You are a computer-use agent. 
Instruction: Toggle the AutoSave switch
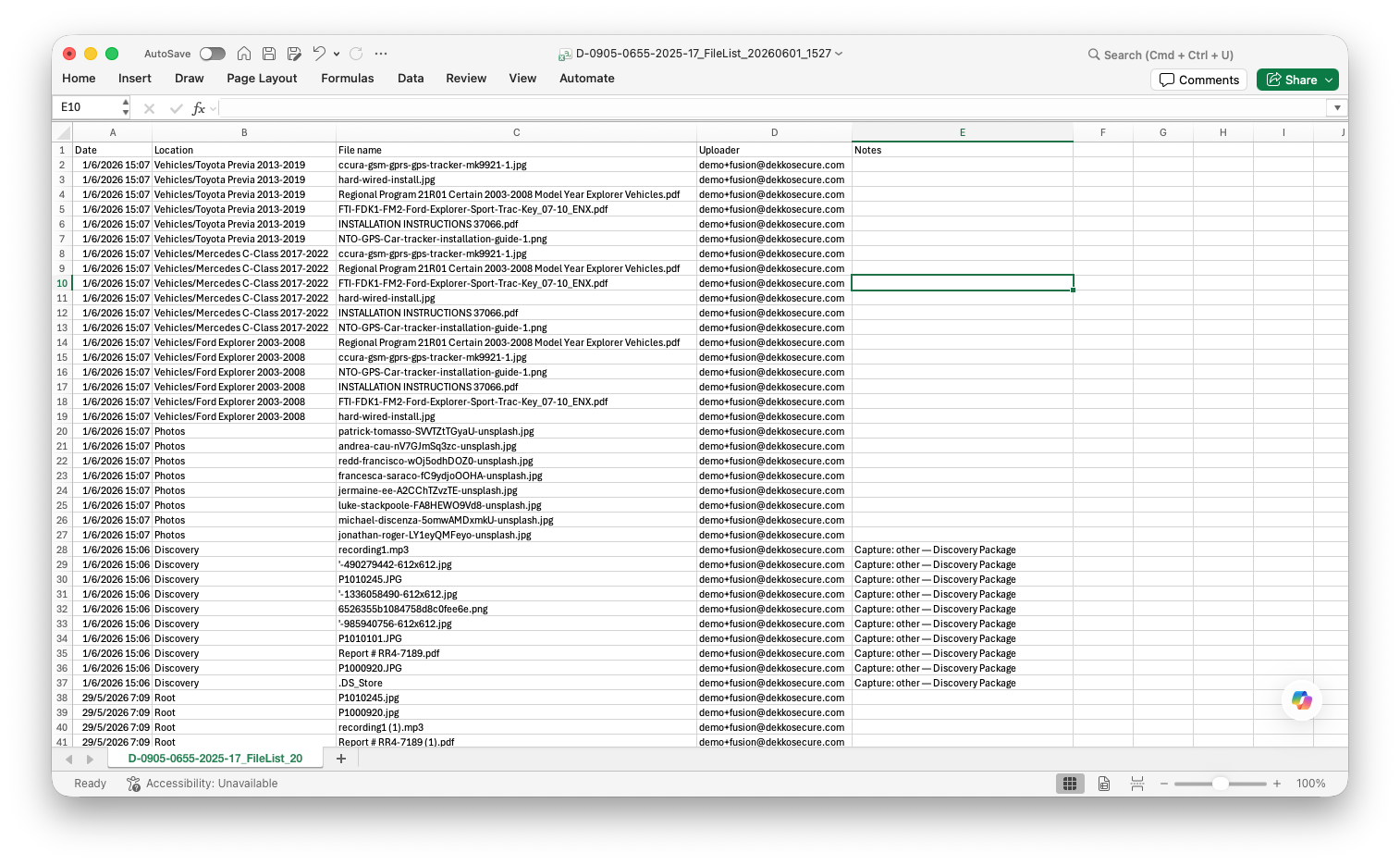pyautogui.click(x=213, y=54)
